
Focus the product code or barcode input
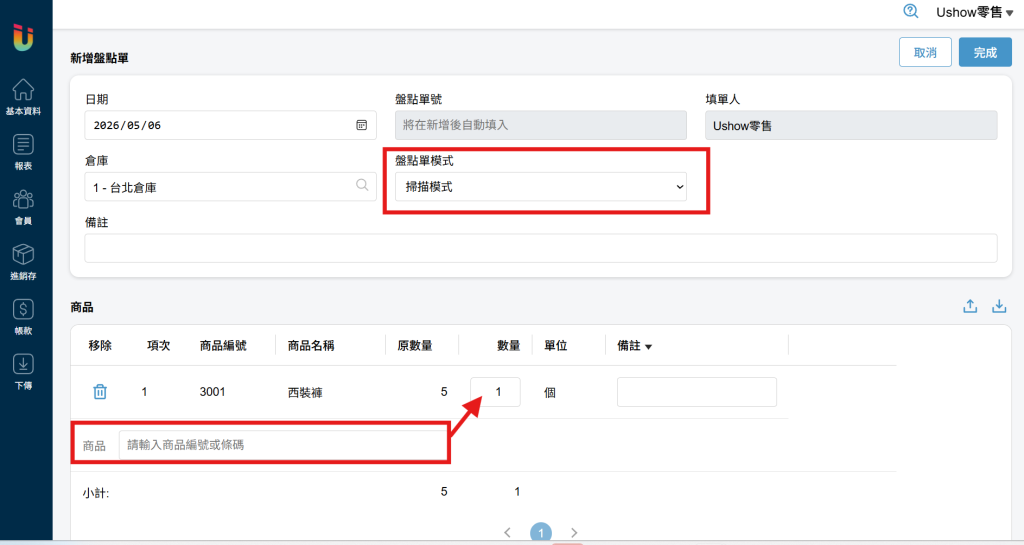283,445
